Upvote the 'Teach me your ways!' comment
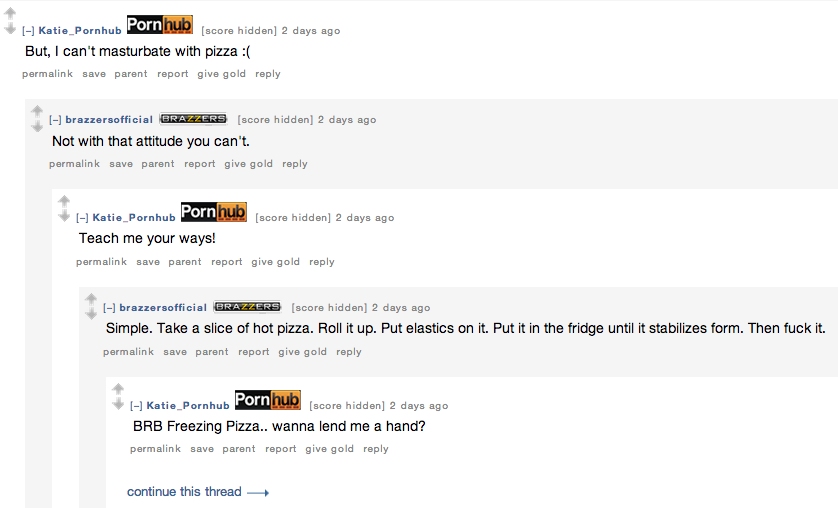This screenshot has height=508, width=838. (x=64, y=201)
